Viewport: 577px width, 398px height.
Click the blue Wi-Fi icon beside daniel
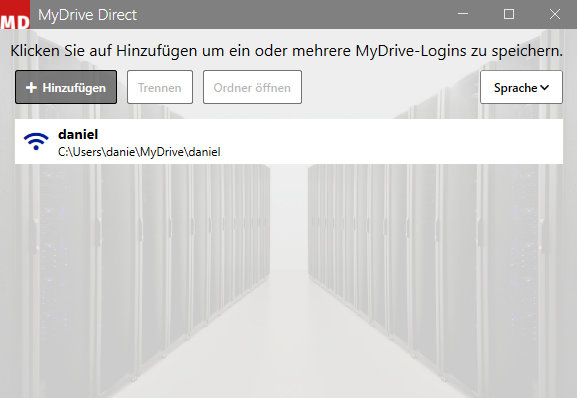click(x=36, y=141)
